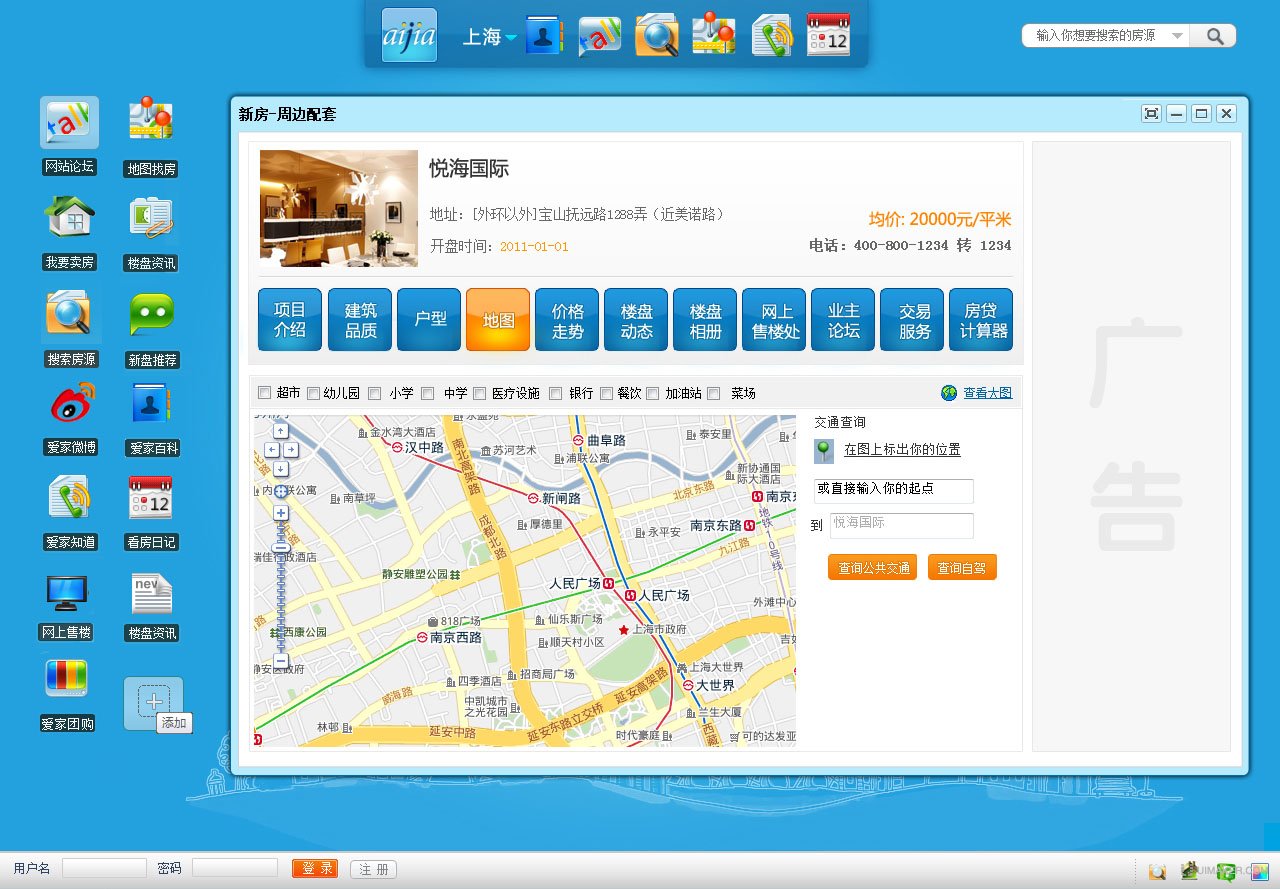Switch to 业主论坛 tab
Screen dimensions: 1280x889
pos(843,320)
